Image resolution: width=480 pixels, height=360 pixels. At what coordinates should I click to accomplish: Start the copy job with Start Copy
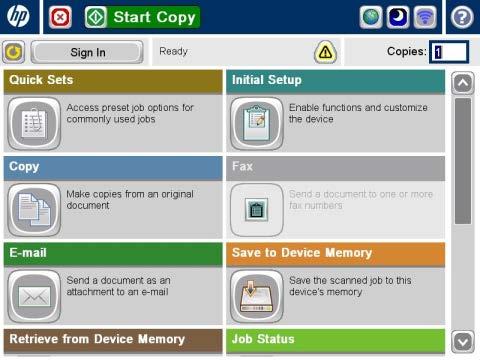(x=143, y=17)
